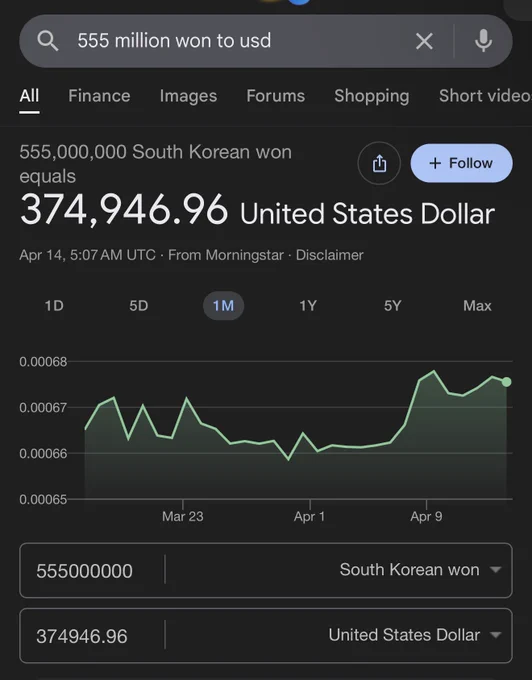Click the share icon beside Follow
The width and height of the screenshot is (532, 680).
(x=379, y=163)
